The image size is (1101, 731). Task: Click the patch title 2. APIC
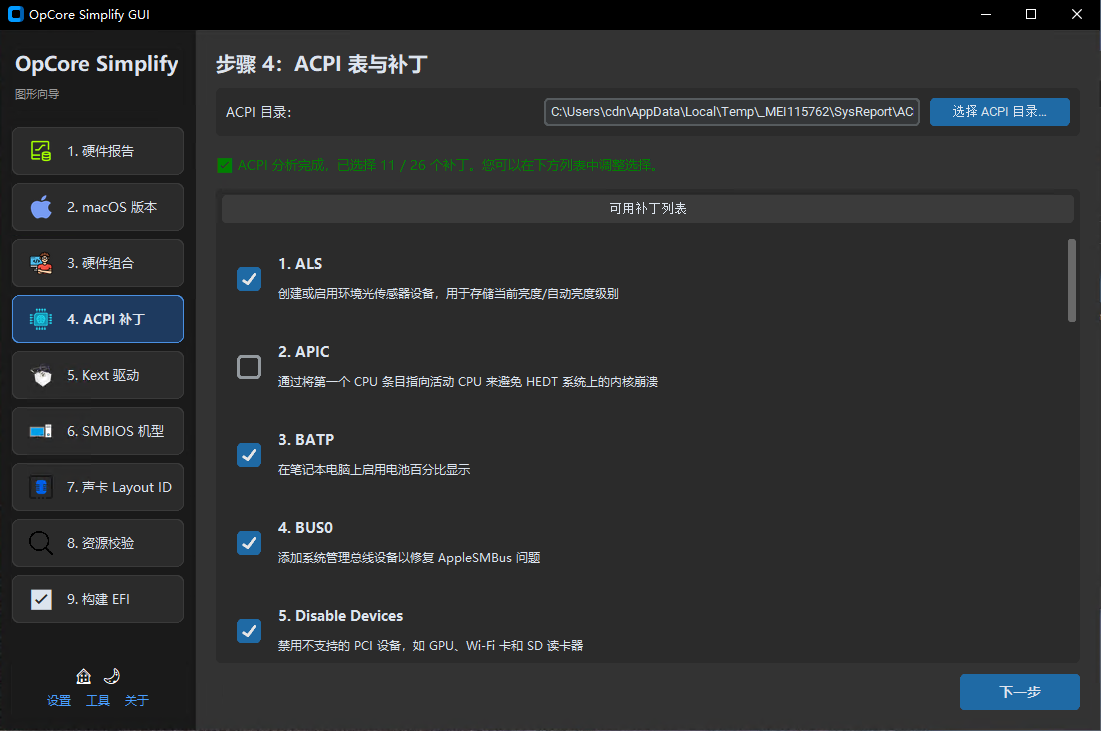pos(303,352)
